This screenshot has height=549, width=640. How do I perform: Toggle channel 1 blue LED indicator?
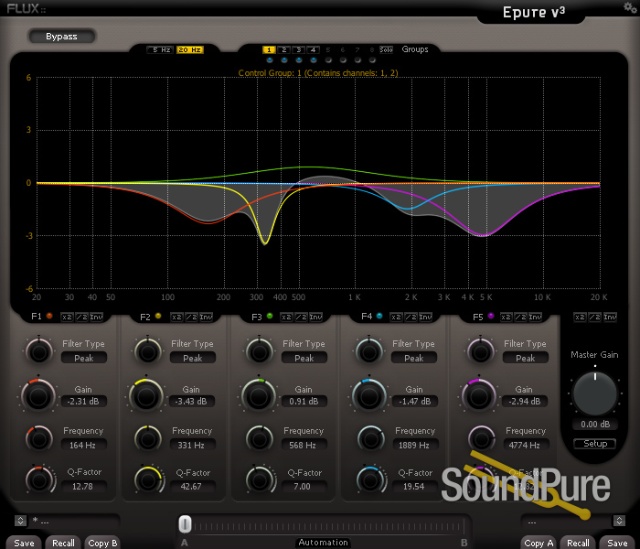pos(269,60)
